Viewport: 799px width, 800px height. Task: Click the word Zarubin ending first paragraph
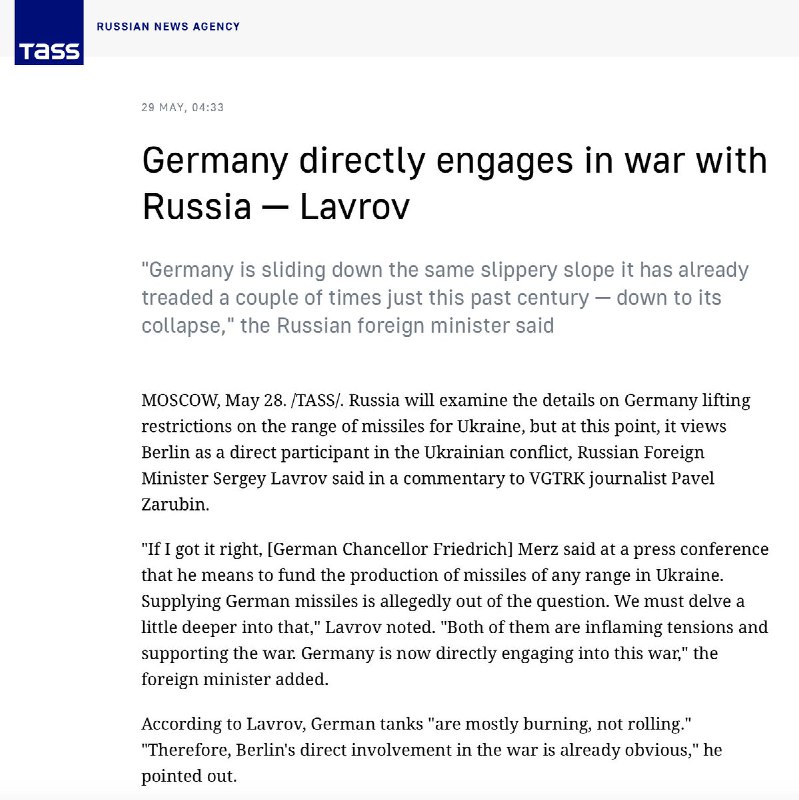click(x=175, y=505)
